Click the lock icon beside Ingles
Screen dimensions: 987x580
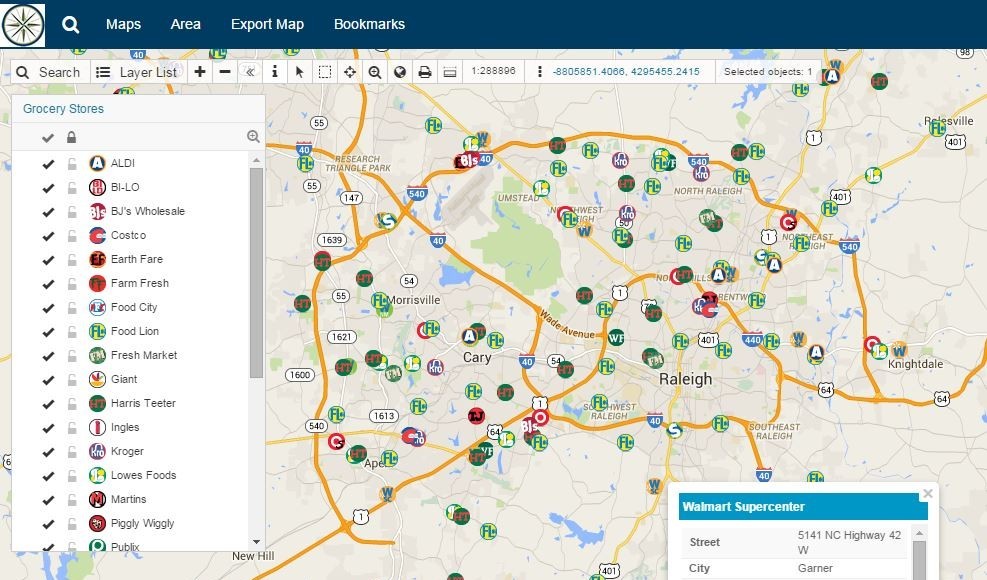72,427
